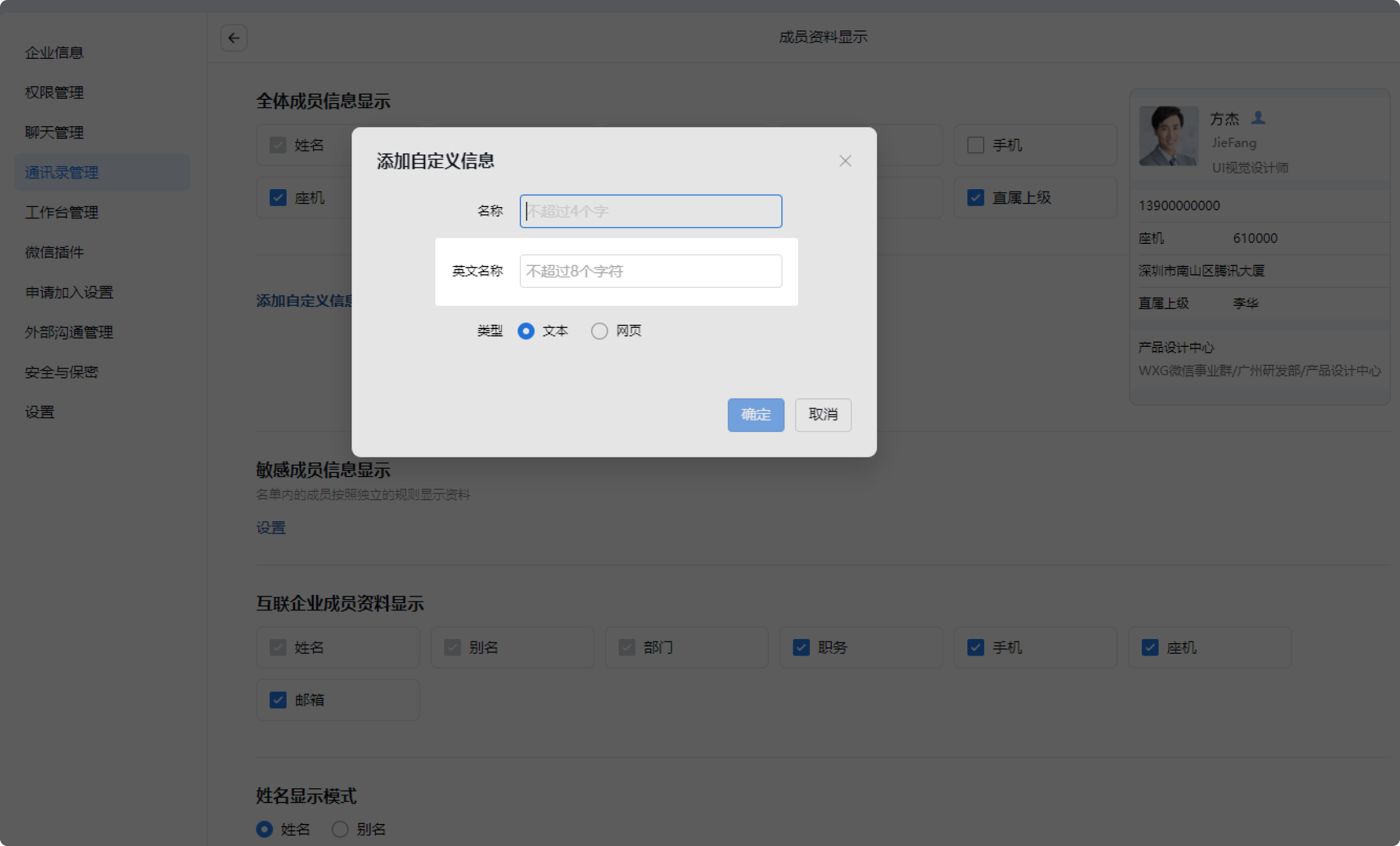The width and height of the screenshot is (1400, 846).
Task: Click the person icon beside 方杰
Action: (x=1258, y=118)
